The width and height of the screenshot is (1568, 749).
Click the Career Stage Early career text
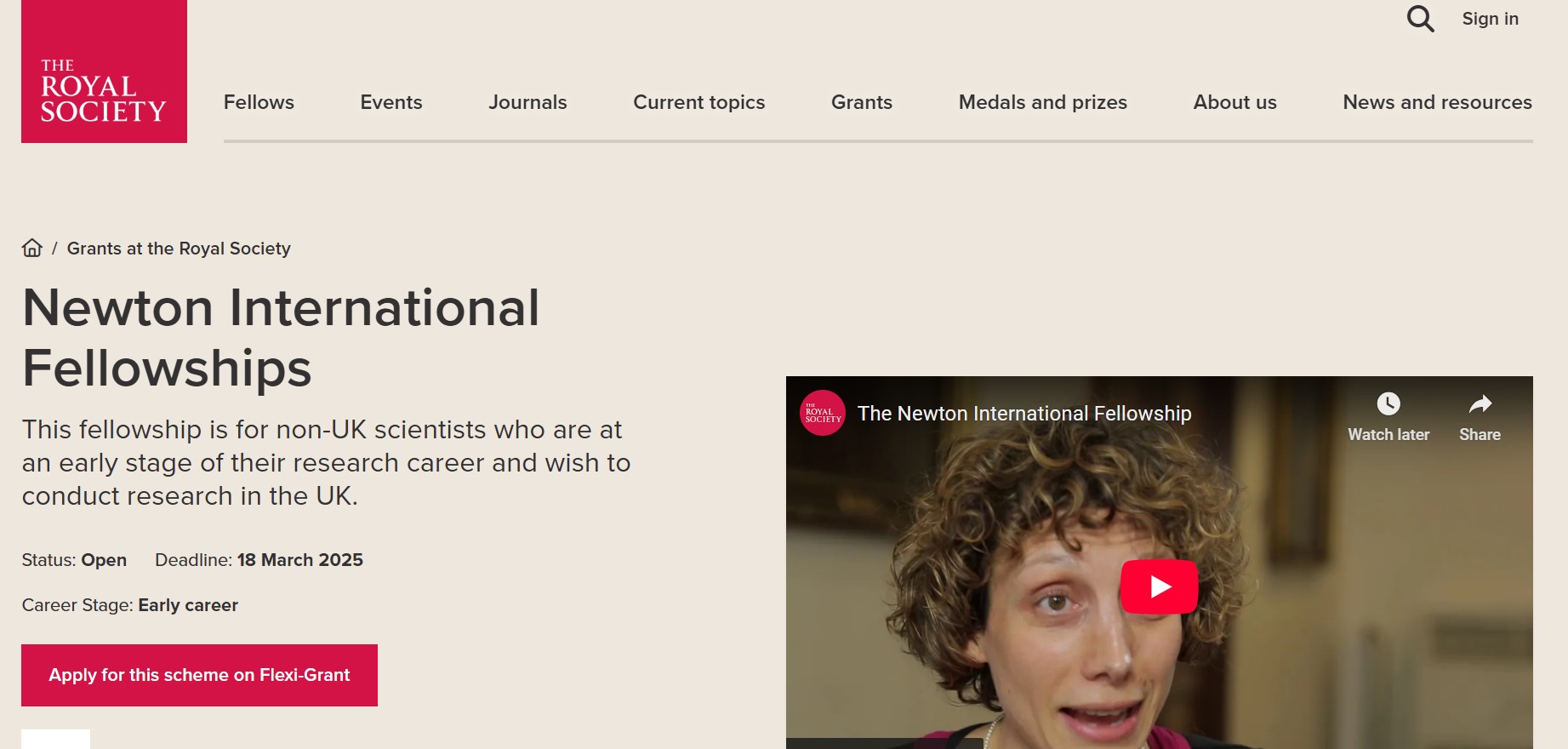tap(130, 605)
